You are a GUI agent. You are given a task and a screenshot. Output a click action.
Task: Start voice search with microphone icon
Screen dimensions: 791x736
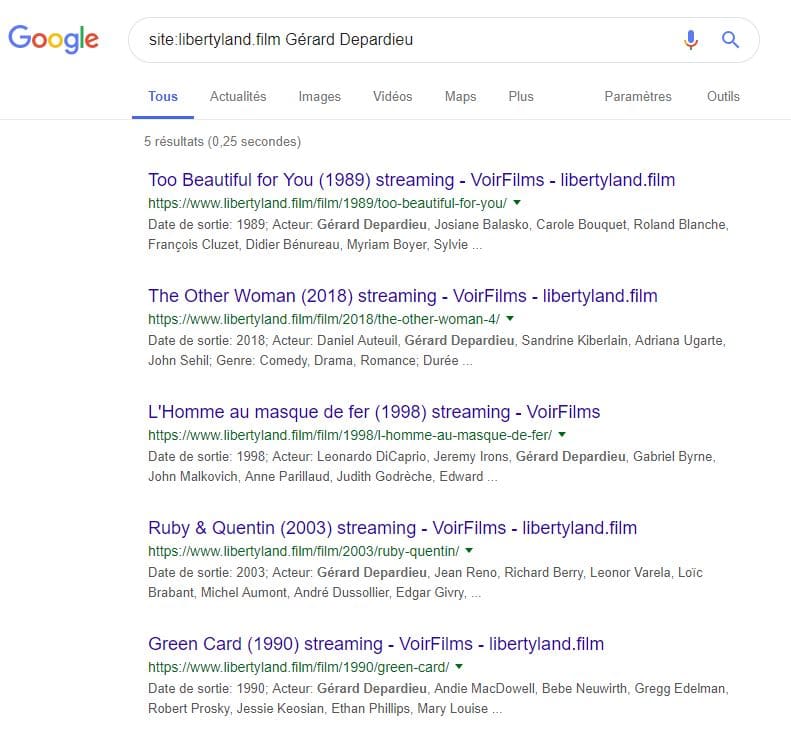pos(691,39)
